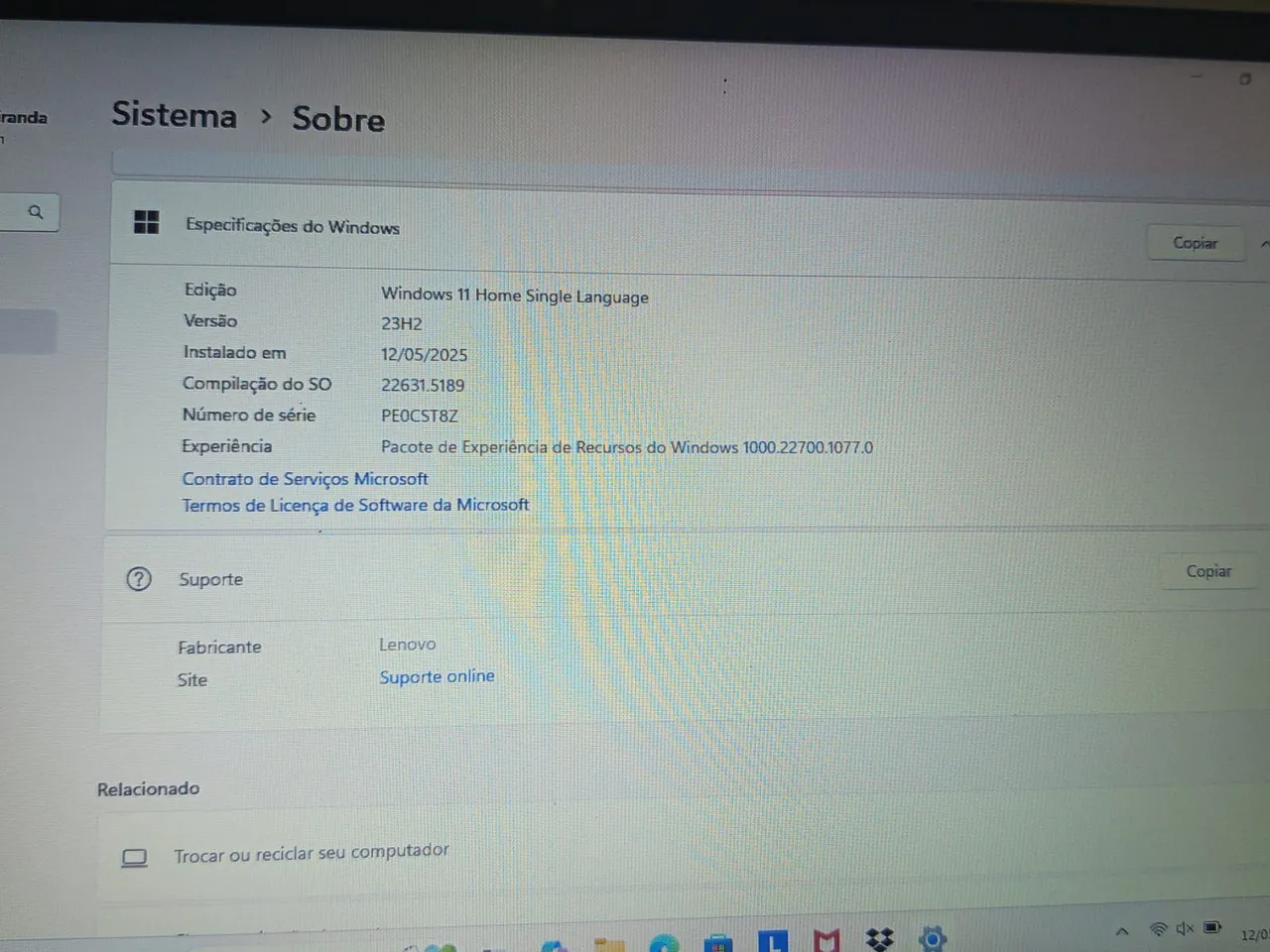Click the Suporte section title
The width and height of the screenshot is (1270, 952).
[x=210, y=579]
